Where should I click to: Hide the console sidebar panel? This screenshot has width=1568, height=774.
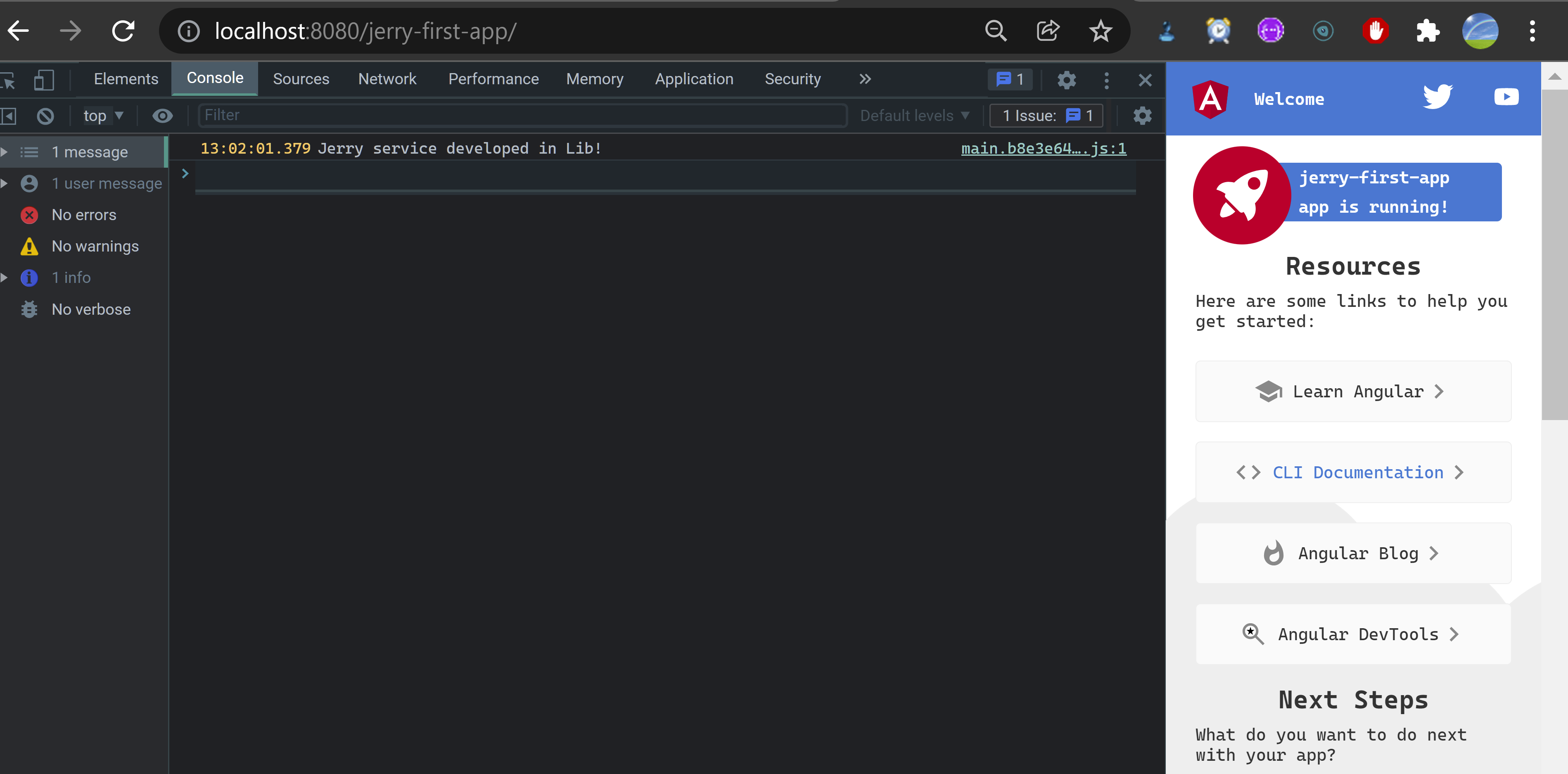(9, 116)
